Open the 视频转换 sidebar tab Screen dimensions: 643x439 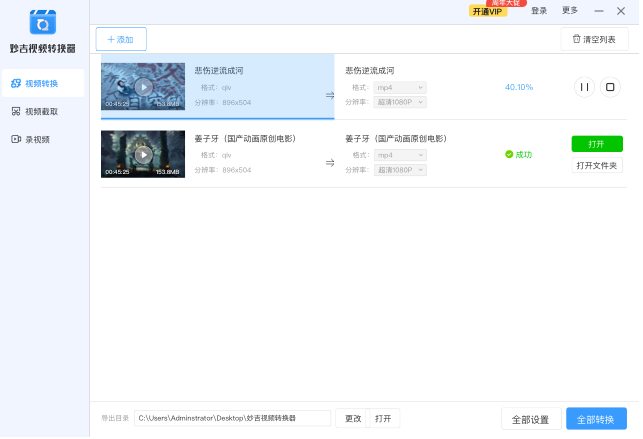[x=43, y=84]
